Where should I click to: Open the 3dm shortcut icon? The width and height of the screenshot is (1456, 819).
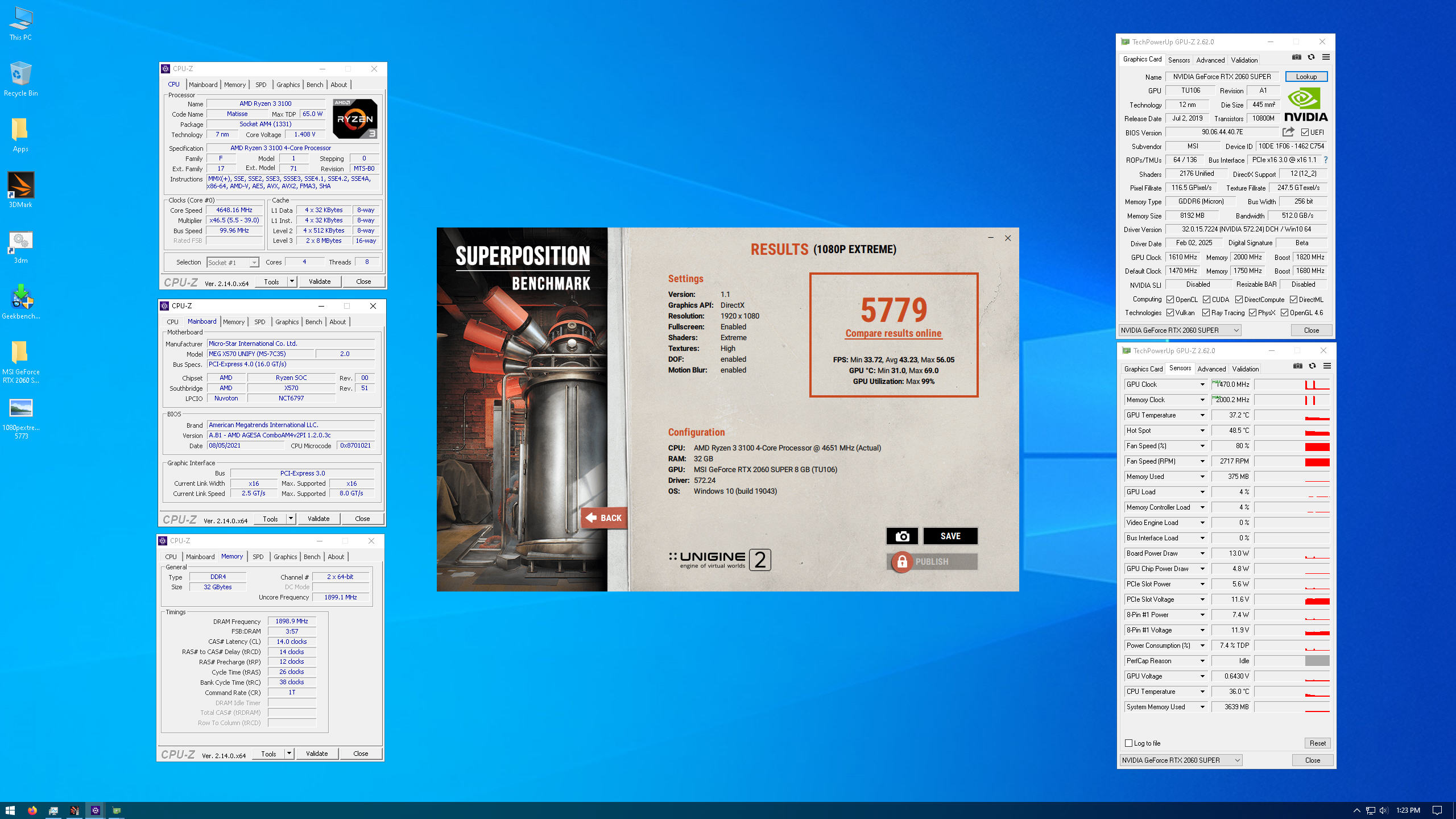pos(20,247)
